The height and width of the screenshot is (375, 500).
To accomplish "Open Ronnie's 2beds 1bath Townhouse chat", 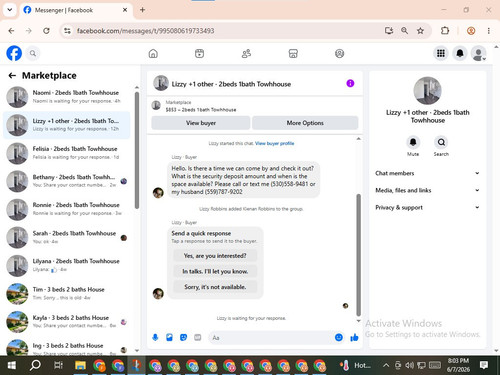I will (x=67, y=209).
